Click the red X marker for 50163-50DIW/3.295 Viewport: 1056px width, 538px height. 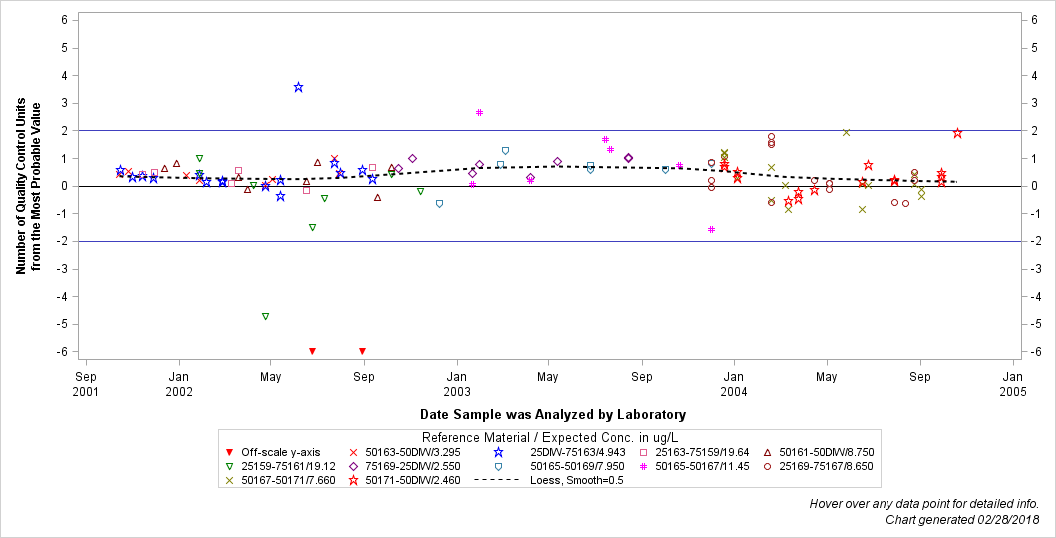point(353,452)
